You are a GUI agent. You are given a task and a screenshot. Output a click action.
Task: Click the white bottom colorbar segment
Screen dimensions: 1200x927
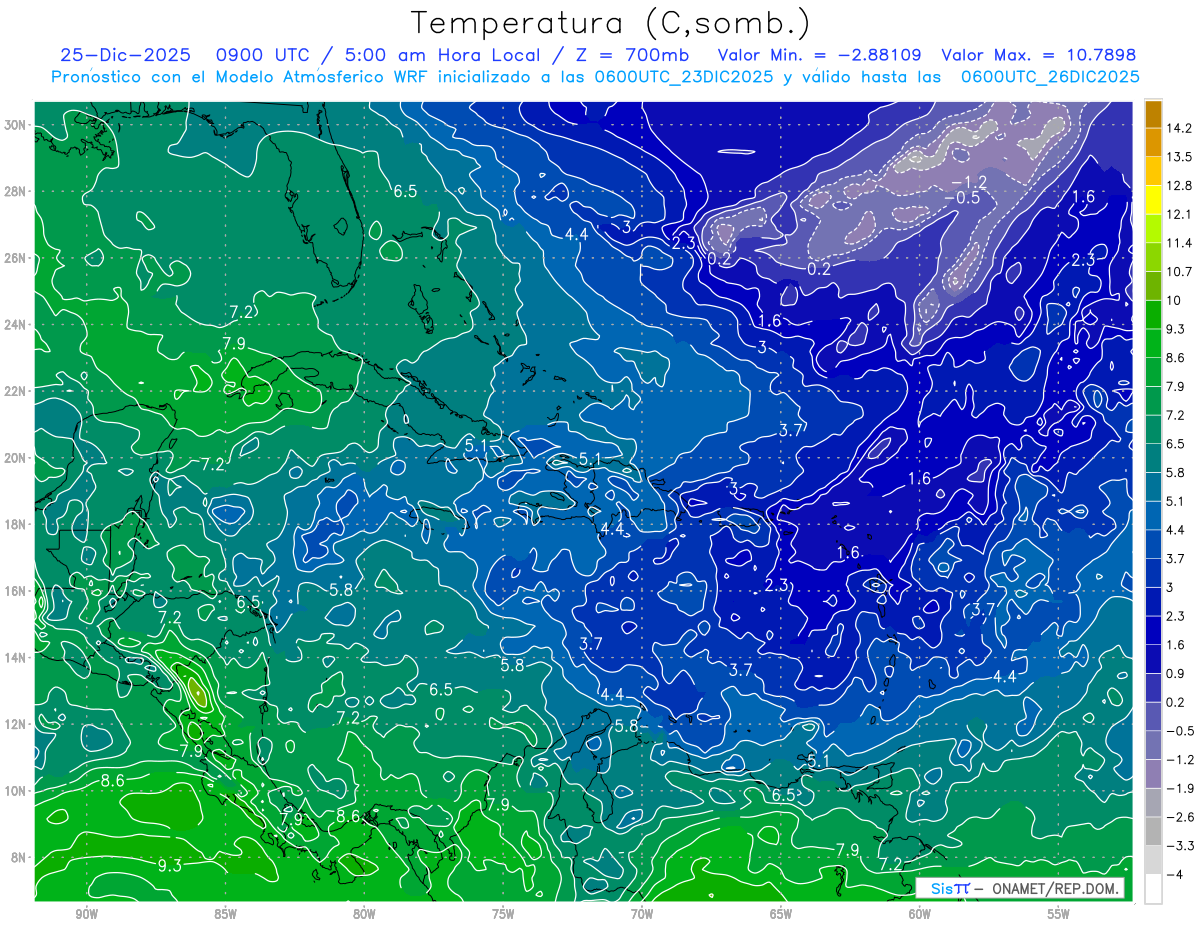[1153, 888]
